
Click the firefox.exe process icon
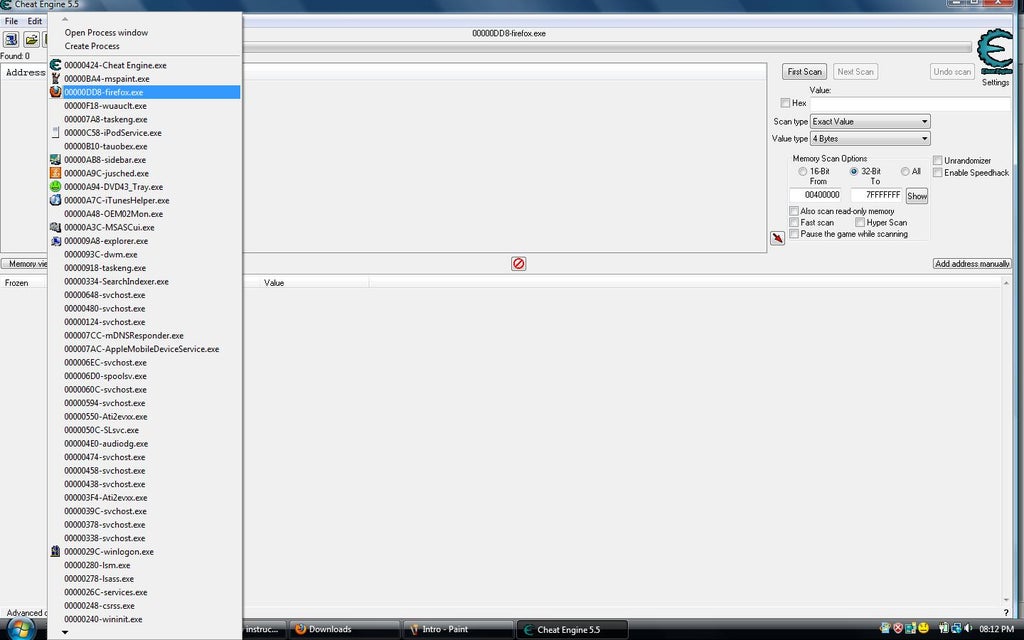(x=56, y=92)
